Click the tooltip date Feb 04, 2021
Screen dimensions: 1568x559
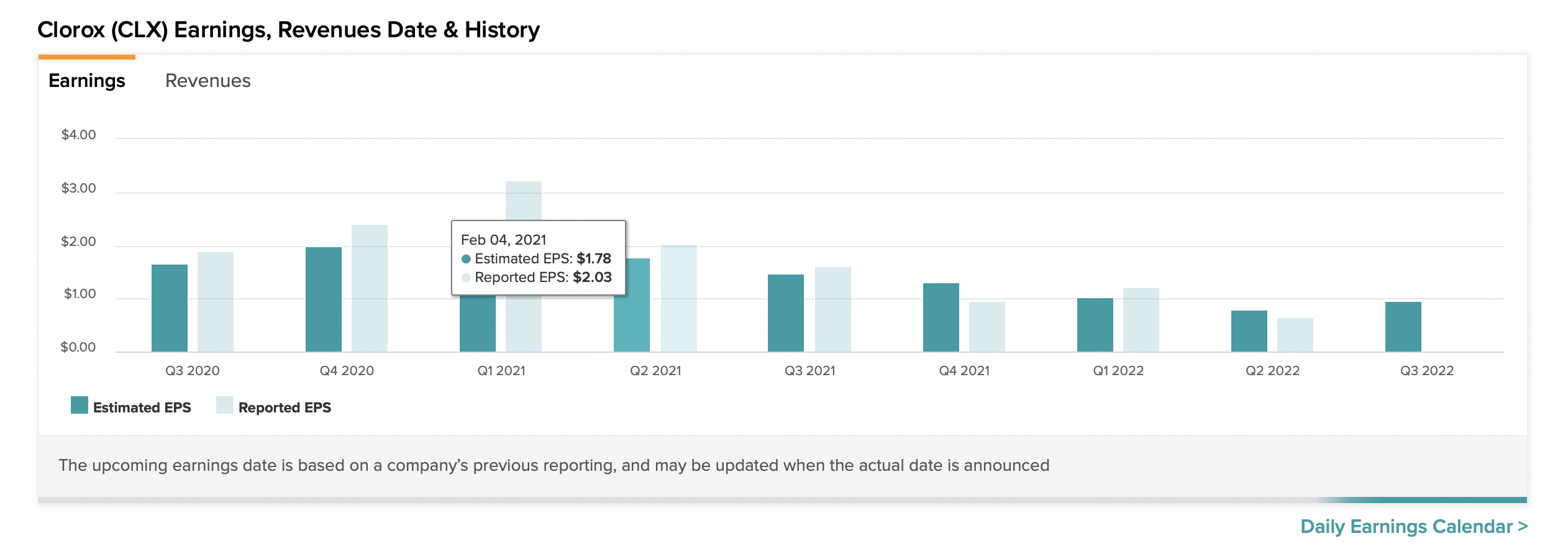click(504, 240)
